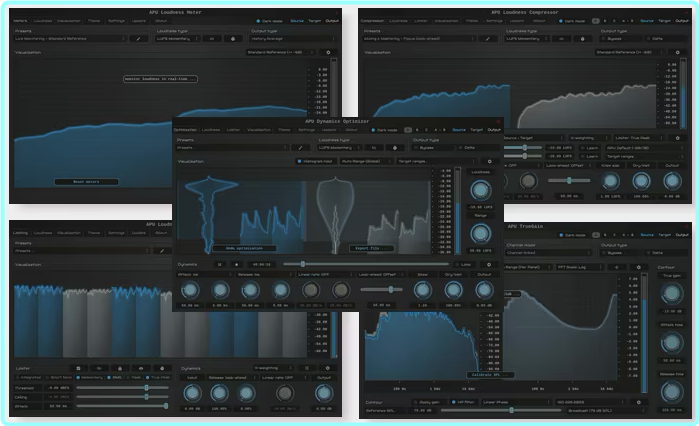This screenshot has width=699, height=426.
Task: Click pencil edit-preset icon in Dynamics Optimizer
Action: pos(300,147)
